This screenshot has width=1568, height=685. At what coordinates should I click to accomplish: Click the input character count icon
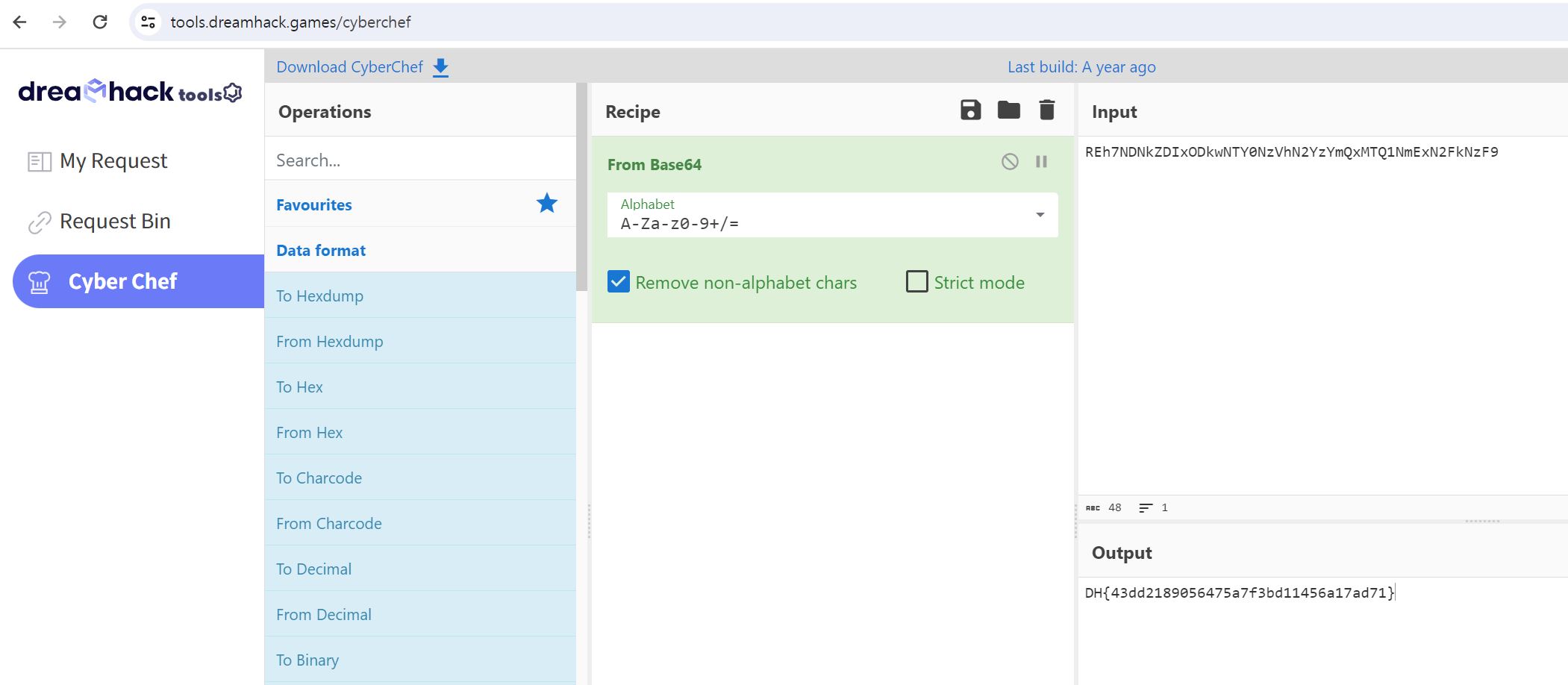pyautogui.click(x=1093, y=508)
